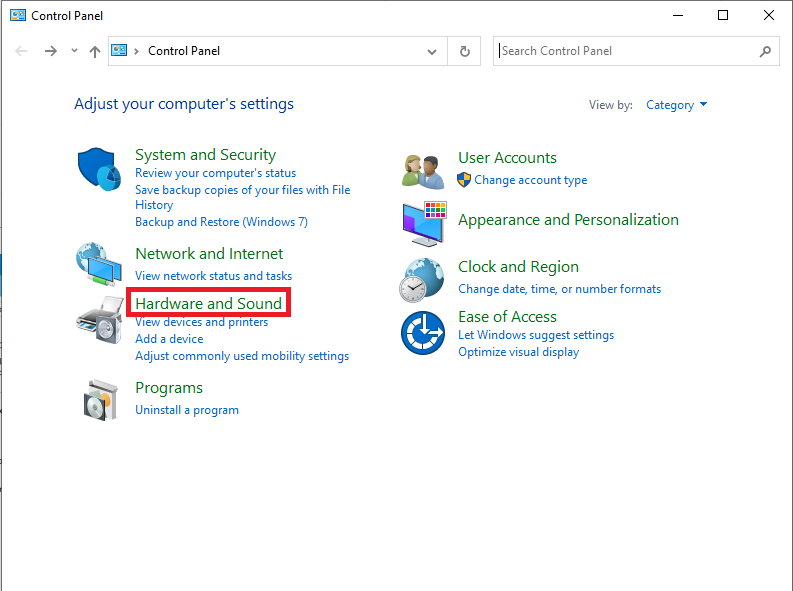
Task: Open the System and Security shield icon
Action: (99, 169)
